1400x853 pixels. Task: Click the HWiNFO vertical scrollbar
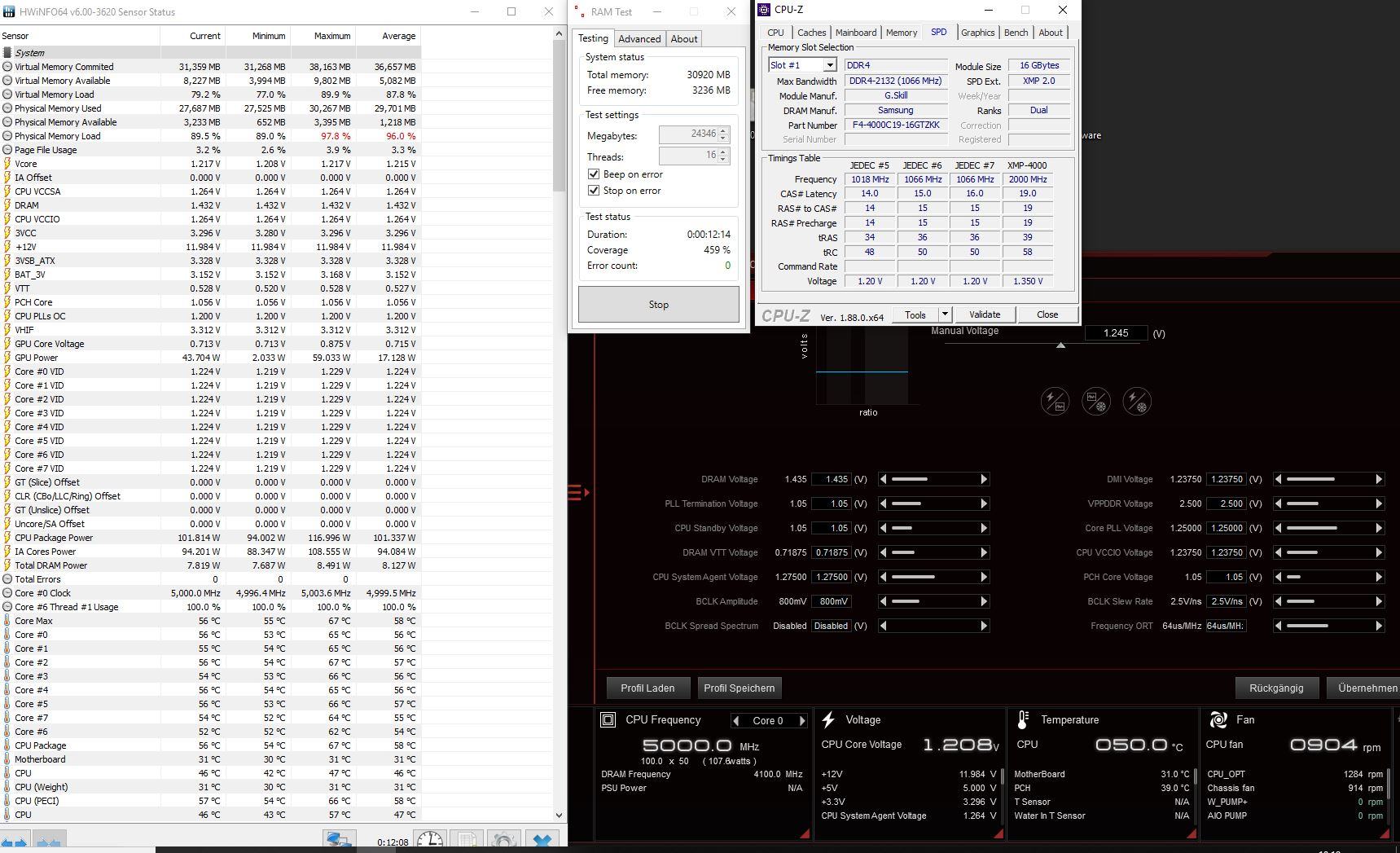(x=559, y=424)
